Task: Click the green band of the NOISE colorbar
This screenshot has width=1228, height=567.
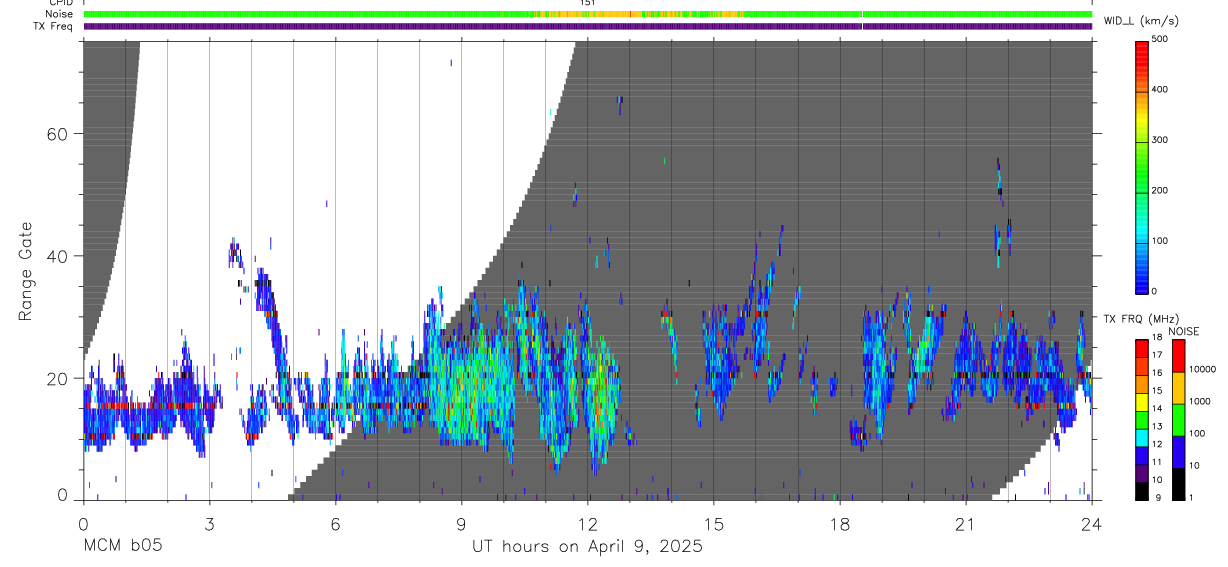Action: [1178, 420]
